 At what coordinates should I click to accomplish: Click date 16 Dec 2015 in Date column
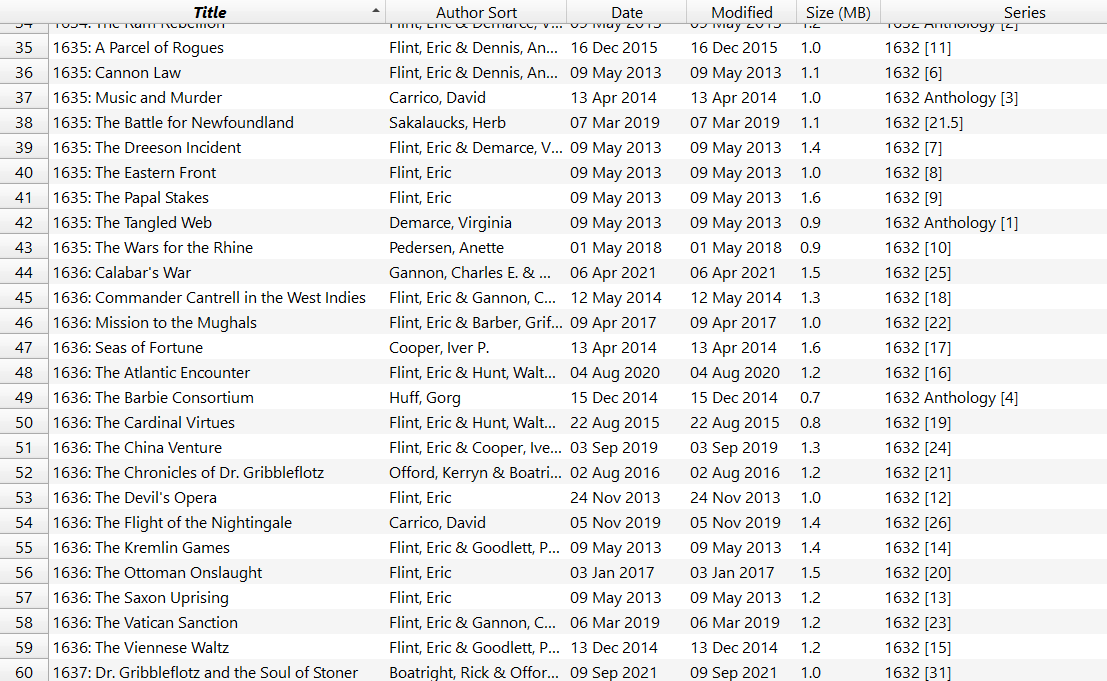pyautogui.click(x=614, y=47)
